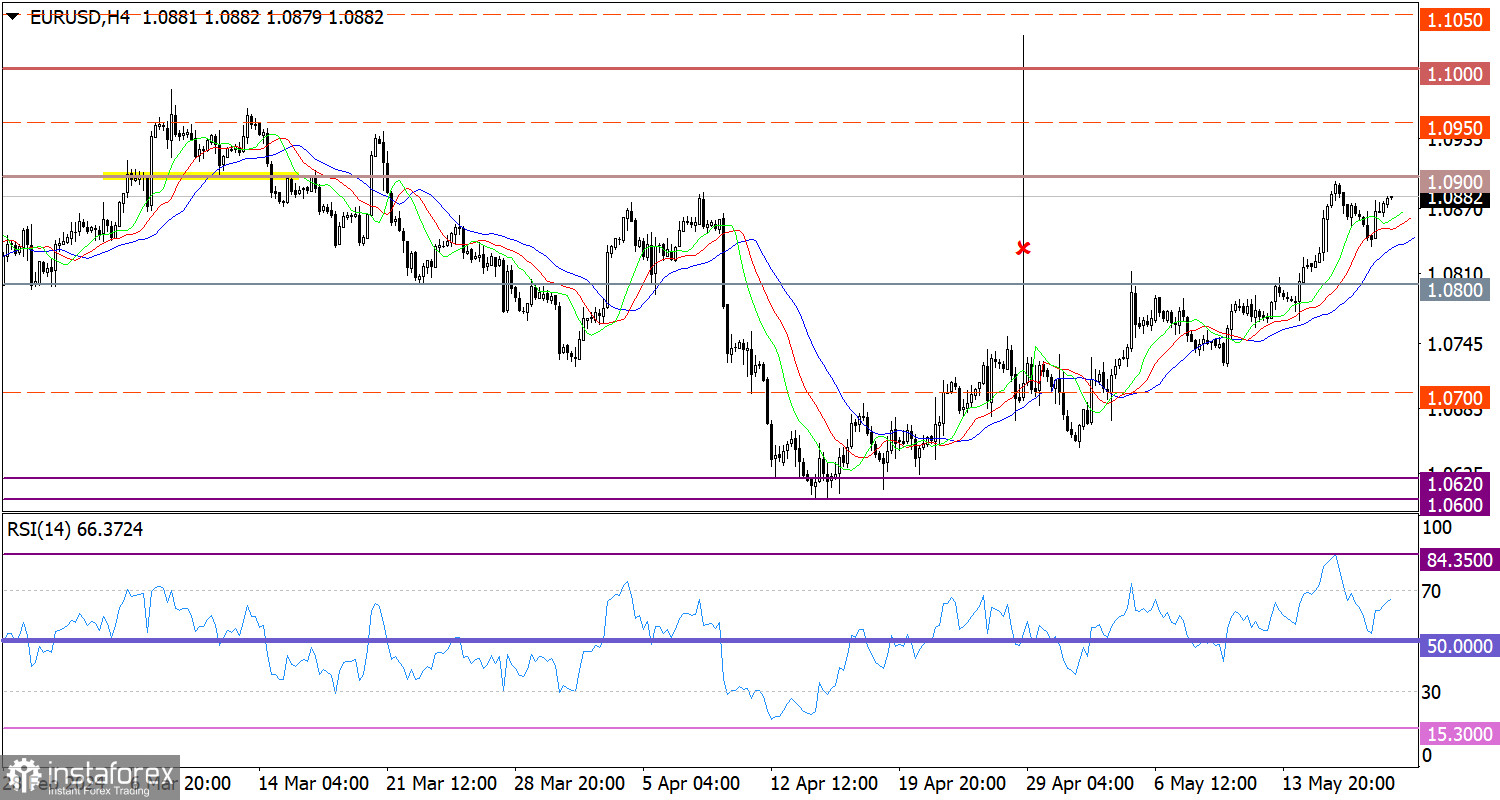Click the RSI 50.0000 level label
This screenshot has width=1500, height=800.
pyautogui.click(x=1460, y=647)
